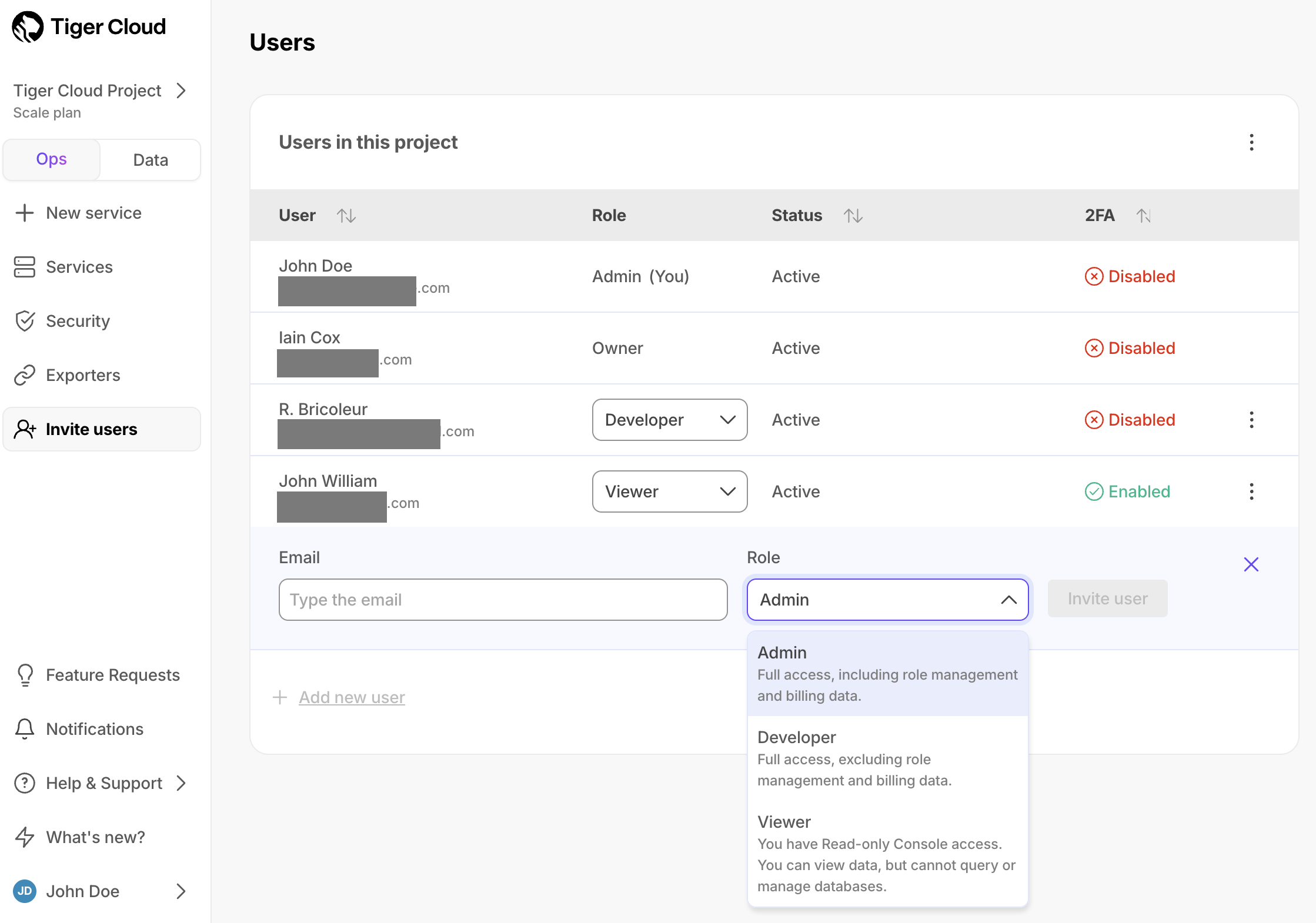
Task: Expand the Tiger Cloud Project switcher chevron
Action: pyautogui.click(x=181, y=91)
